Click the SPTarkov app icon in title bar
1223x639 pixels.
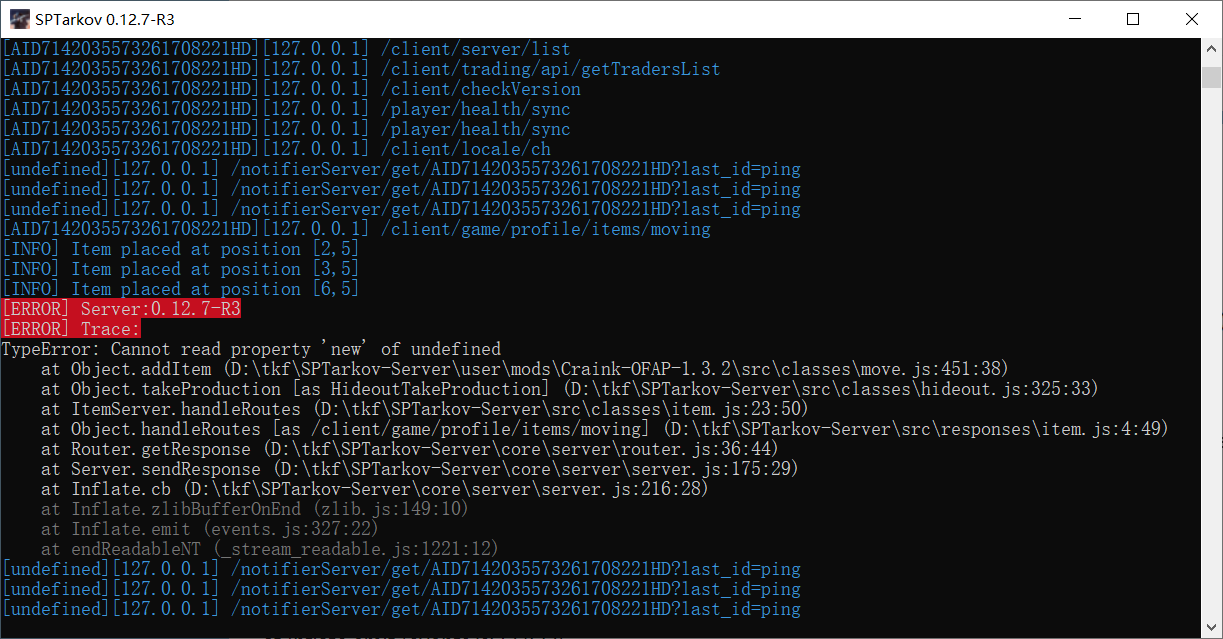point(19,19)
